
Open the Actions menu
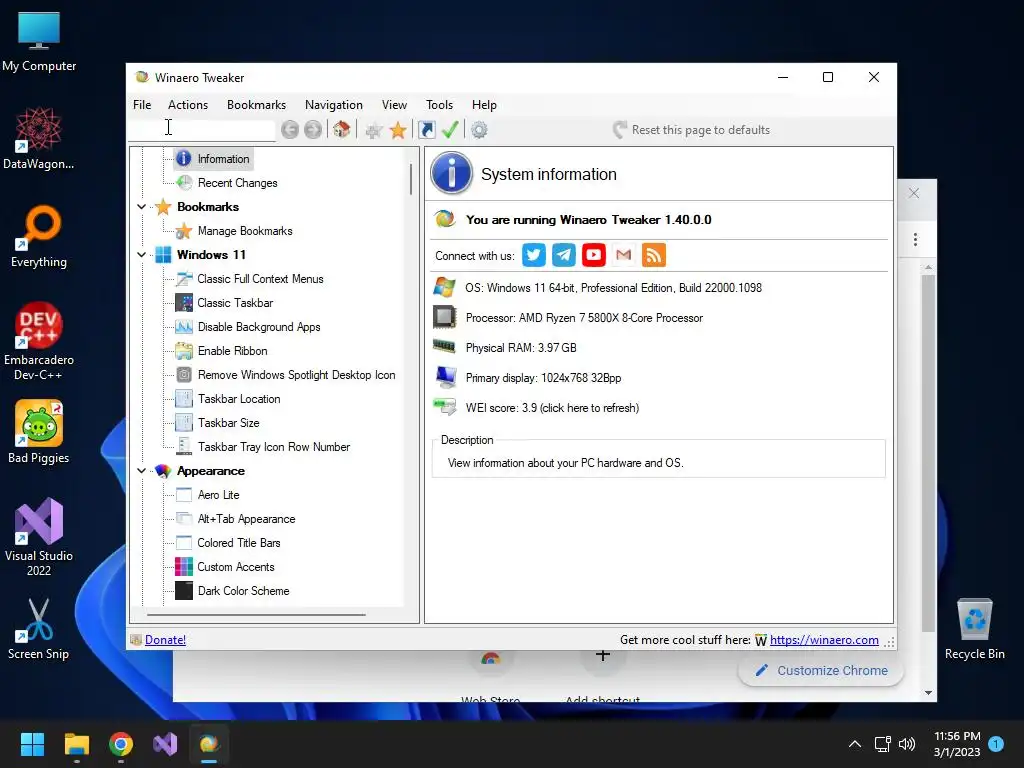(188, 104)
